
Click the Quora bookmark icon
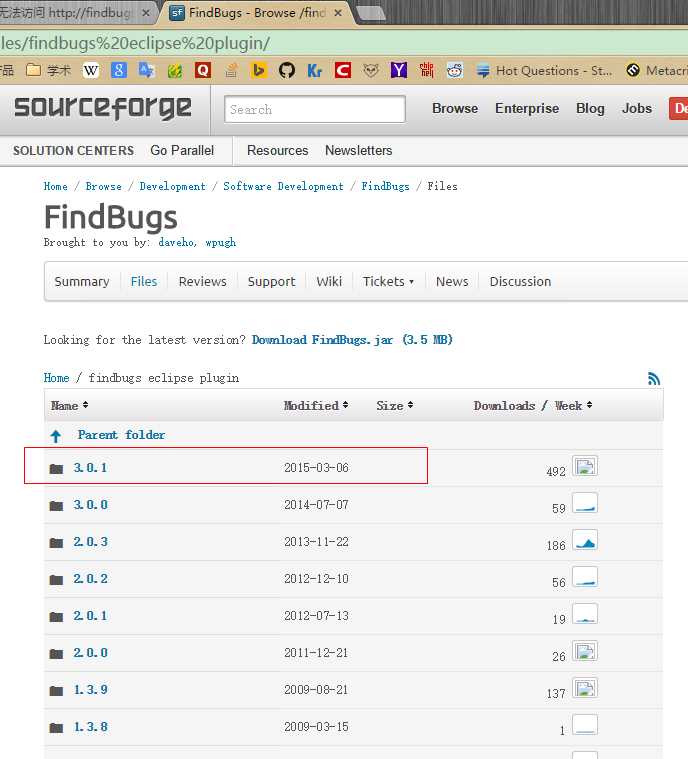tap(203, 70)
